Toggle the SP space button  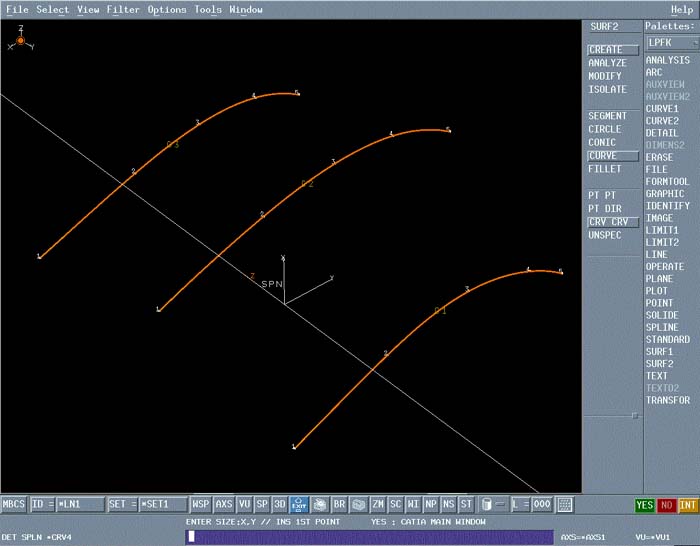pos(262,504)
